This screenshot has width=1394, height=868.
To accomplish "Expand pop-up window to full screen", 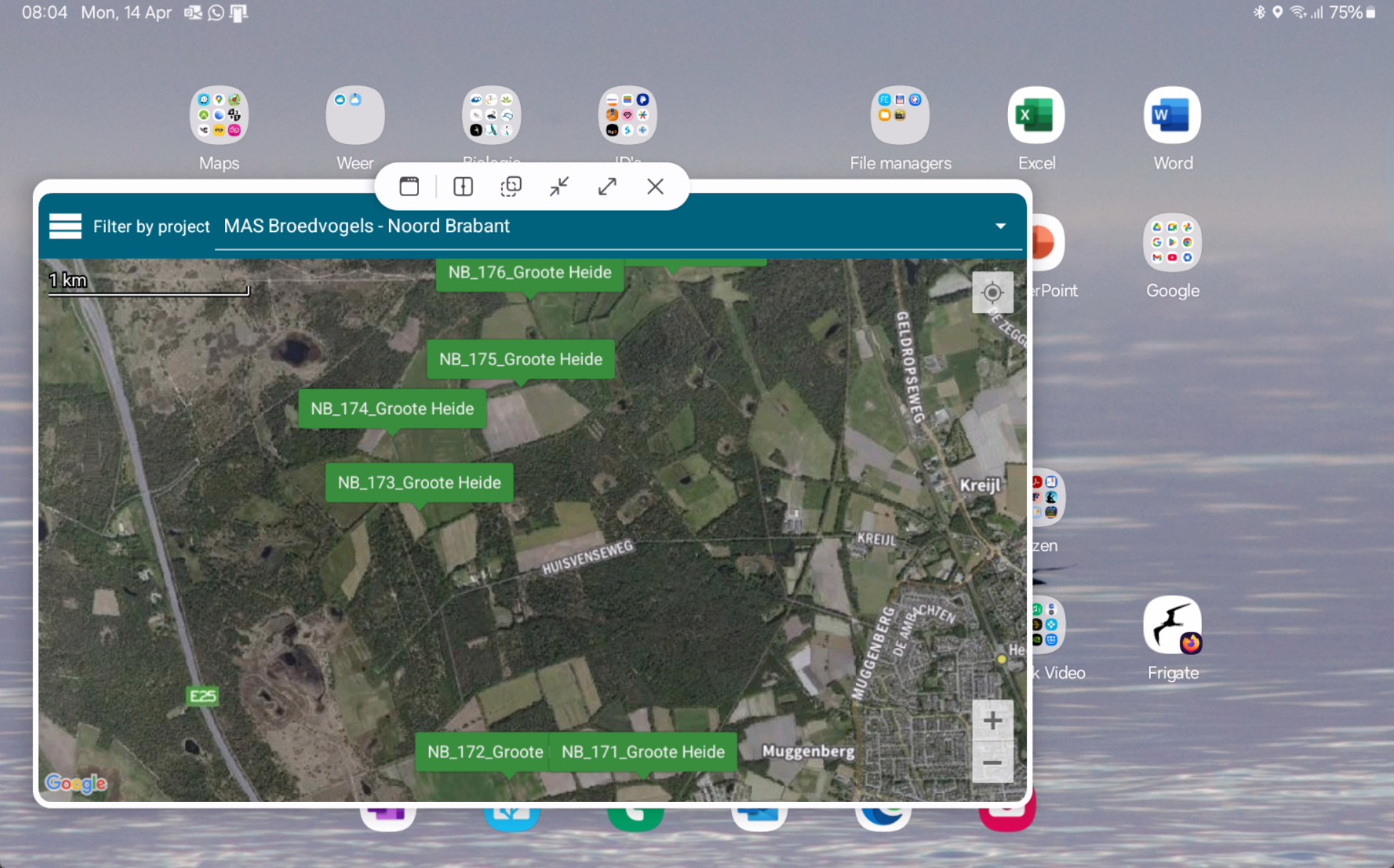I will pyautogui.click(x=607, y=187).
